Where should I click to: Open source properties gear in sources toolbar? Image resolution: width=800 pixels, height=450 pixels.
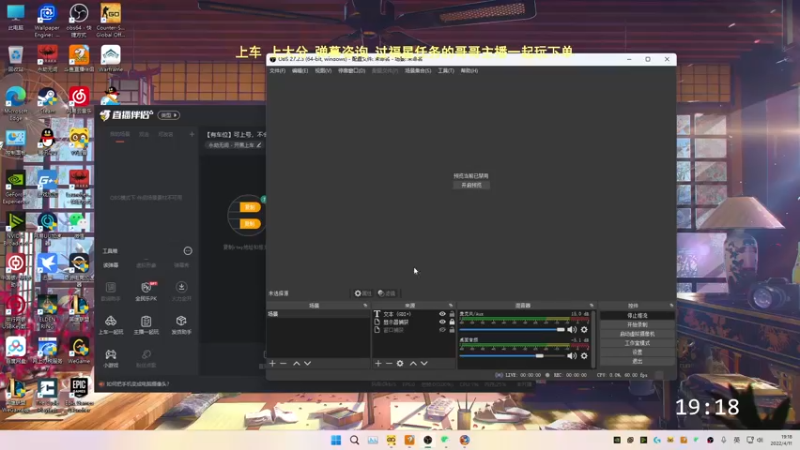tap(400, 363)
